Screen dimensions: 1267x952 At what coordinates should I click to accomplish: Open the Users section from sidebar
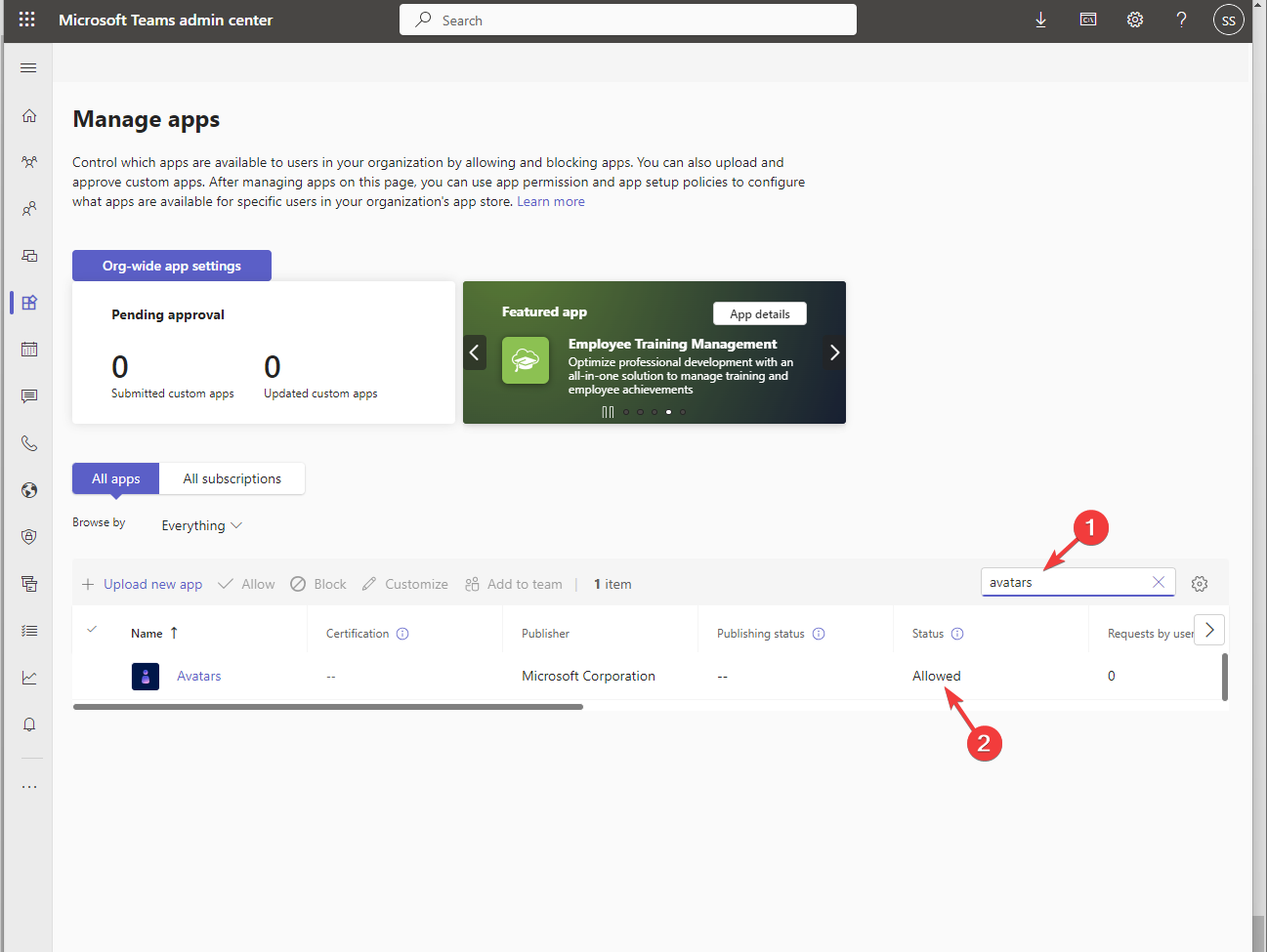coord(28,208)
